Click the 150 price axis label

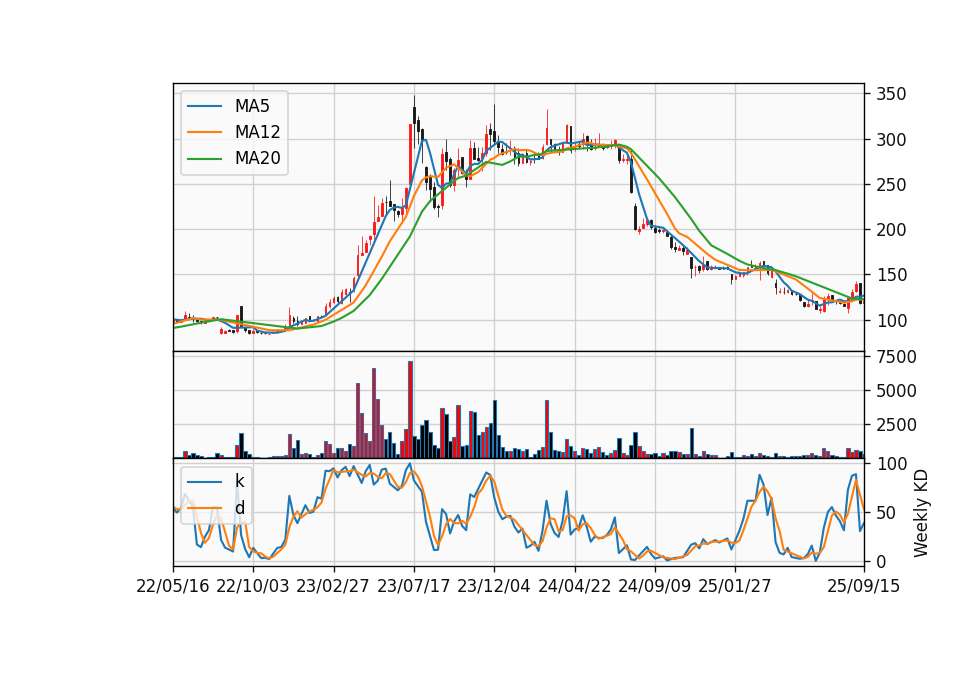tap(891, 276)
